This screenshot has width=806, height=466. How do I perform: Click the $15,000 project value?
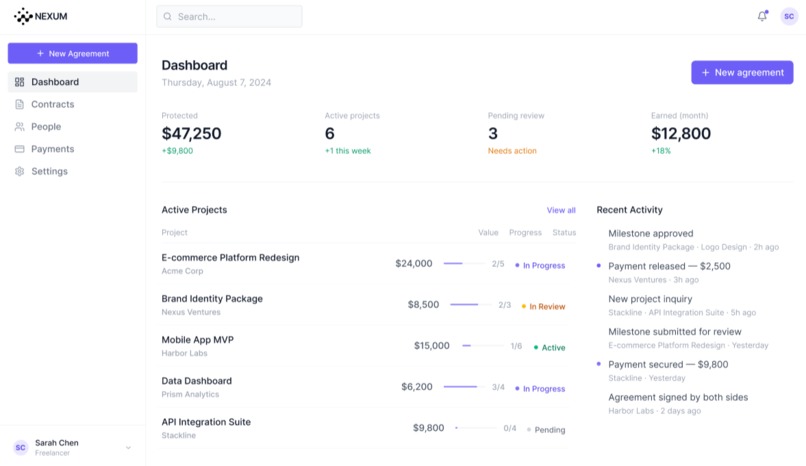pyautogui.click(x=432, y=346)
